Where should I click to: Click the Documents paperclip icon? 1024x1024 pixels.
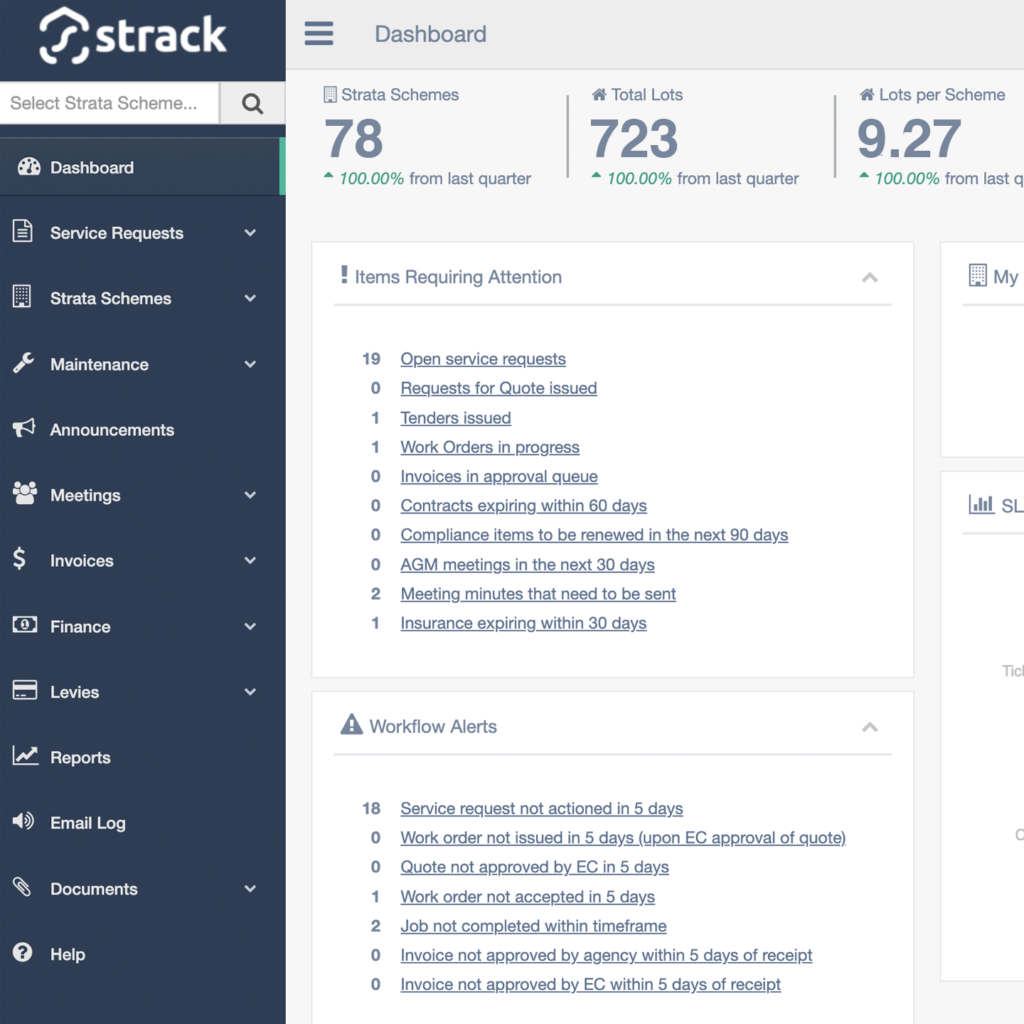(24, 888)
